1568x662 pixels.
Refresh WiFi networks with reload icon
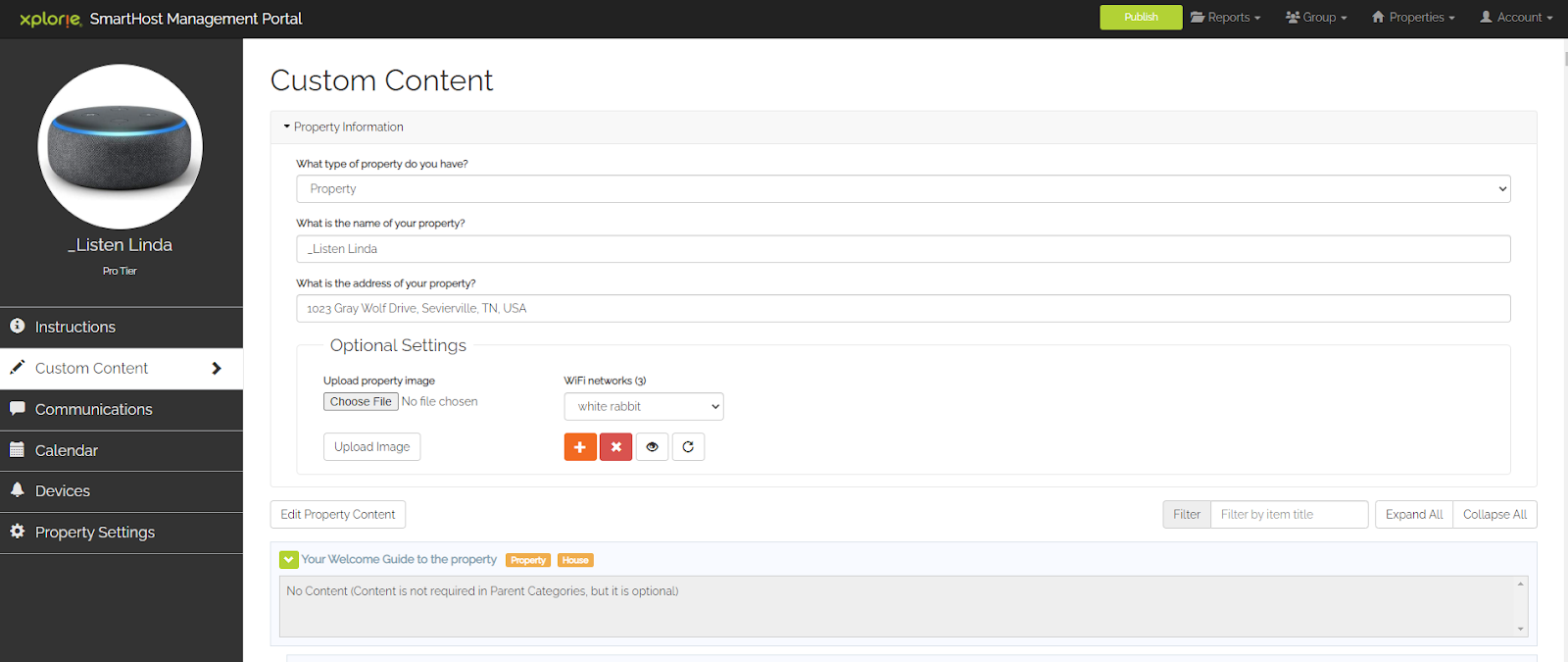tap(688, 446)
